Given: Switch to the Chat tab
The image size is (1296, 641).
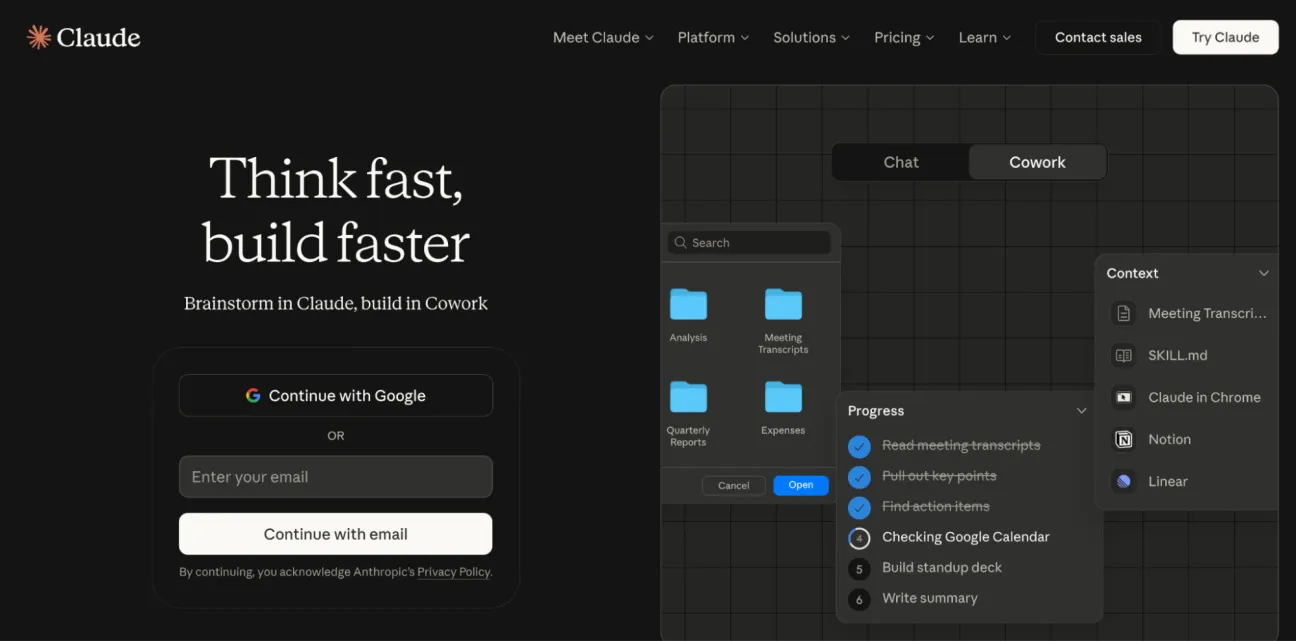Looking at the screenshot, I should click(x=901, y=162).
